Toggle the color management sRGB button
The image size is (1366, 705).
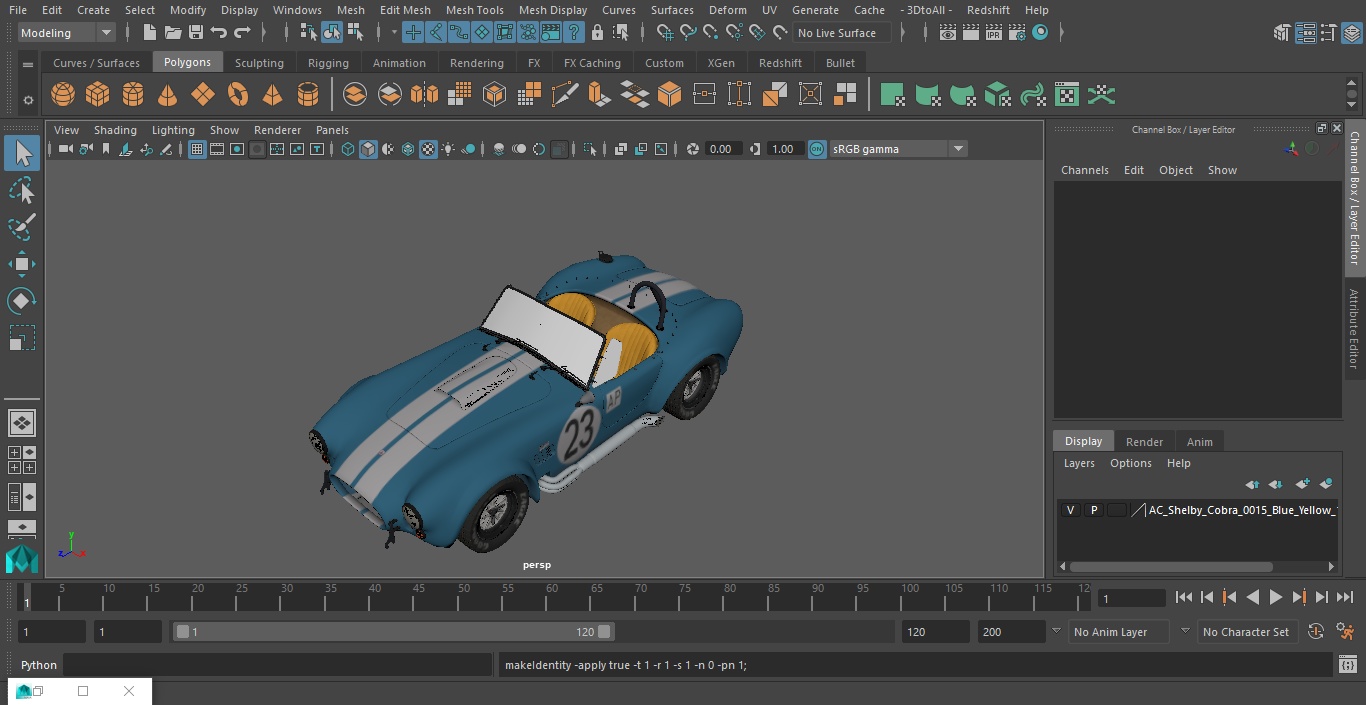point(817,149)
